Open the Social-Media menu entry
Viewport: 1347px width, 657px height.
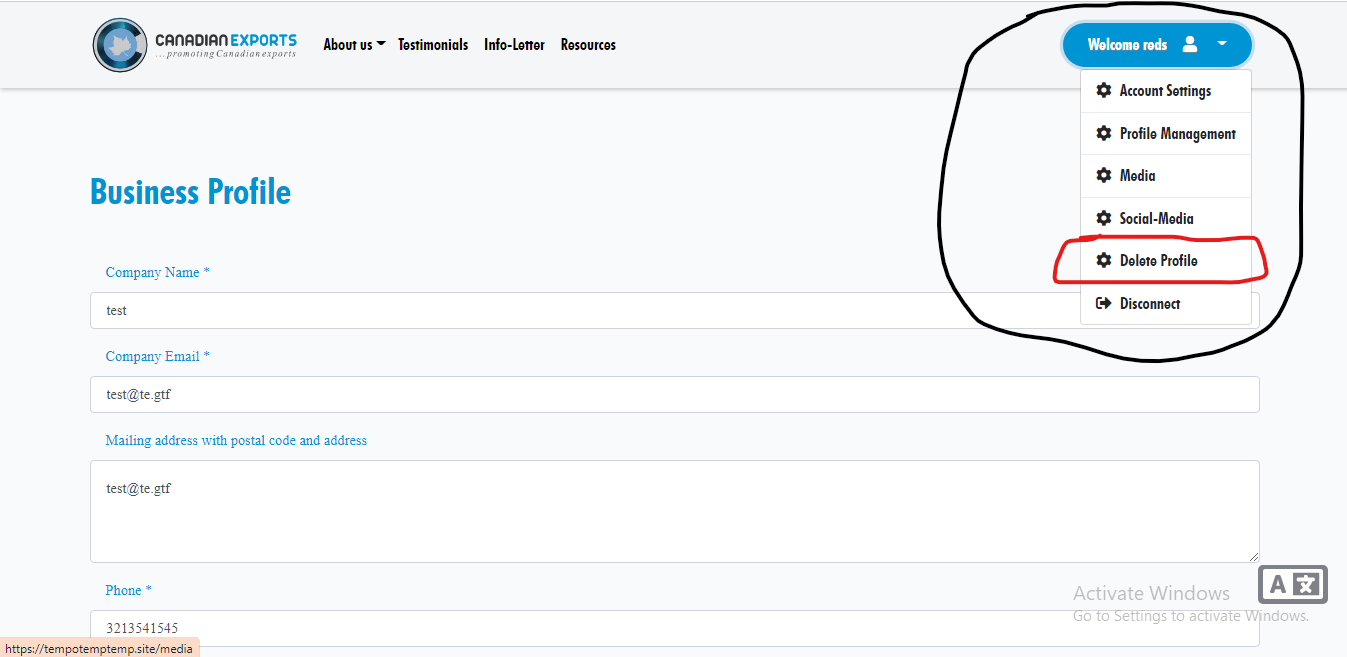[1166, 219]
